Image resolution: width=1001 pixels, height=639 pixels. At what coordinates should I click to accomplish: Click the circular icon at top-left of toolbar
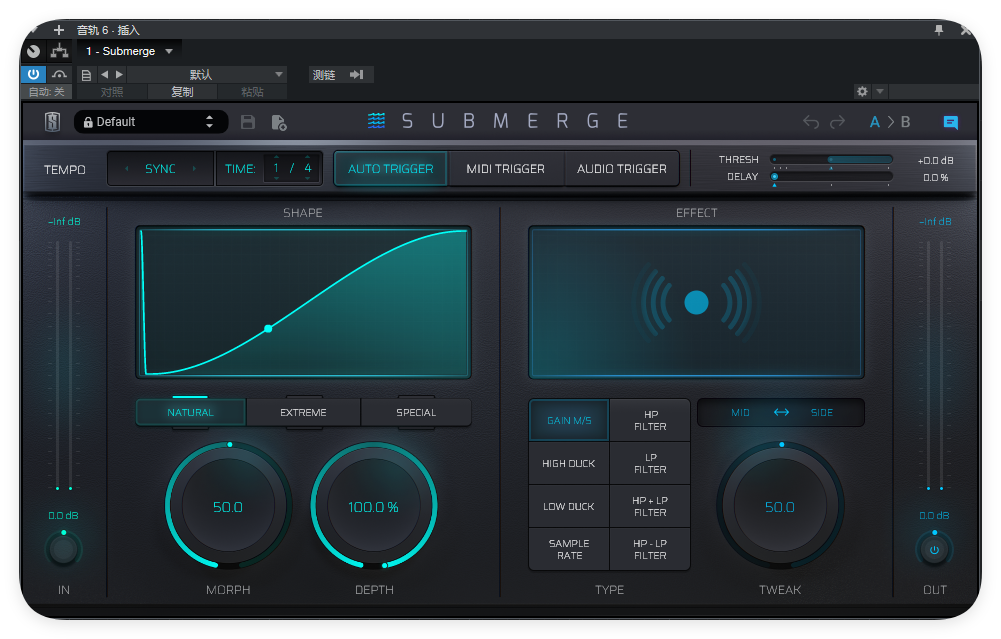point(34,51)
